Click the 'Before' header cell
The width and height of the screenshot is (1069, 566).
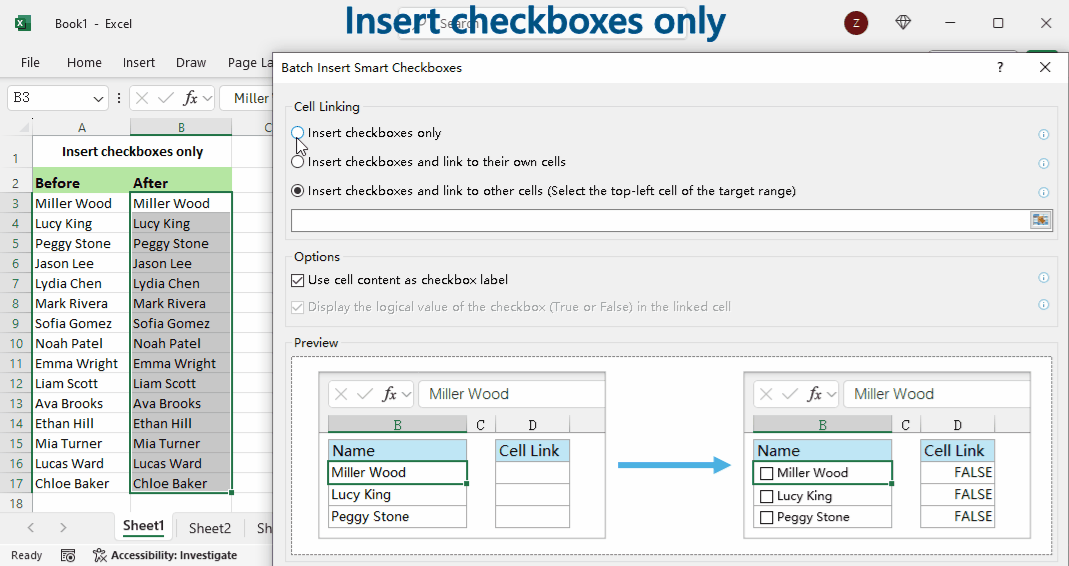[x=81, y=182]
